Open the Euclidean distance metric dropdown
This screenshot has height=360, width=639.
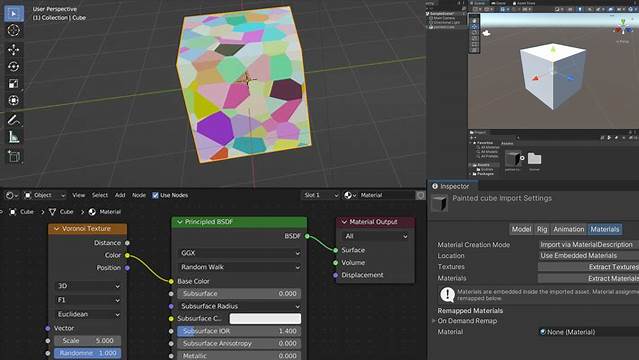point(88,314)
